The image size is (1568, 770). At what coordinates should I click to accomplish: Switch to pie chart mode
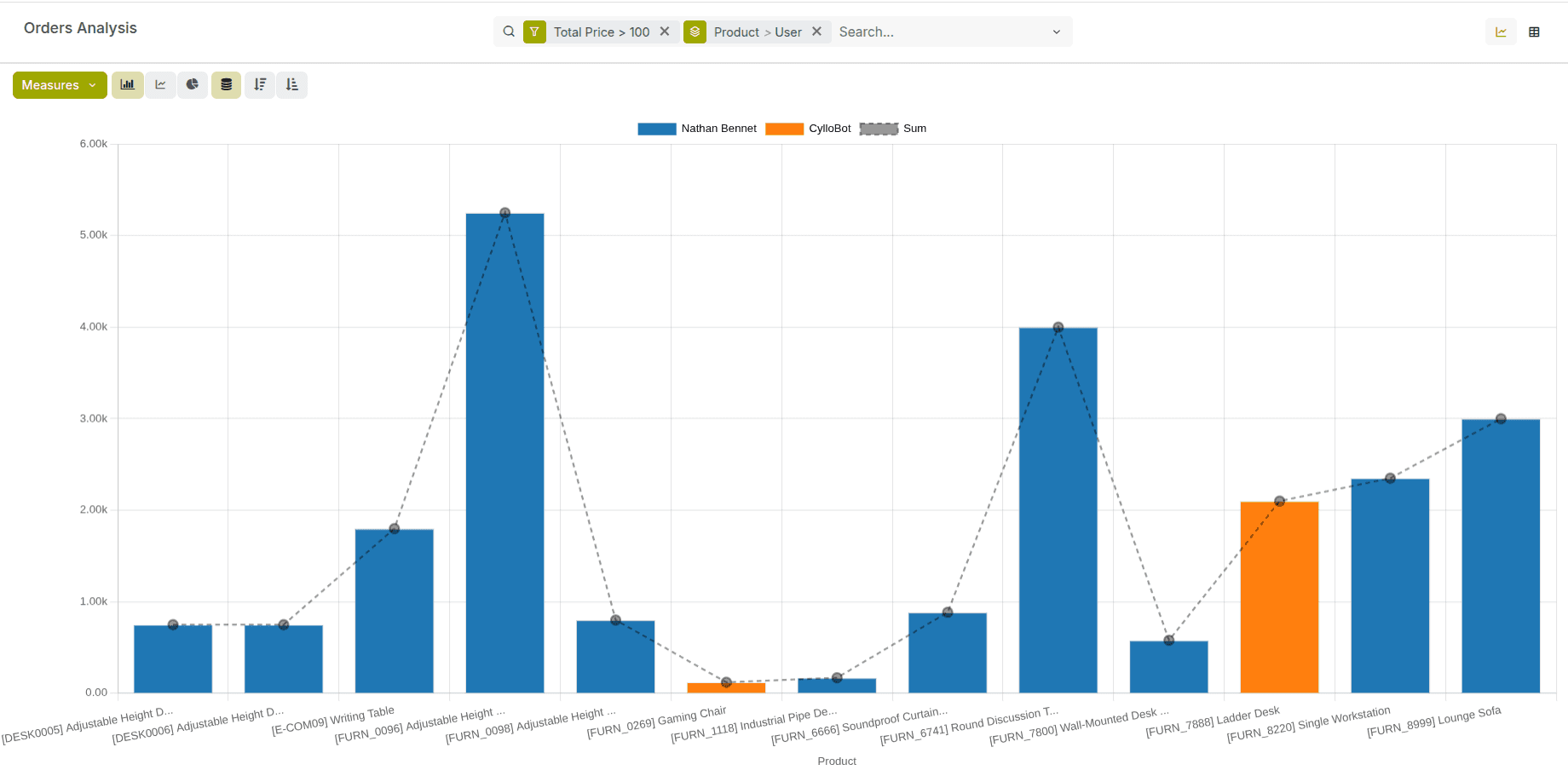(193, 85)
